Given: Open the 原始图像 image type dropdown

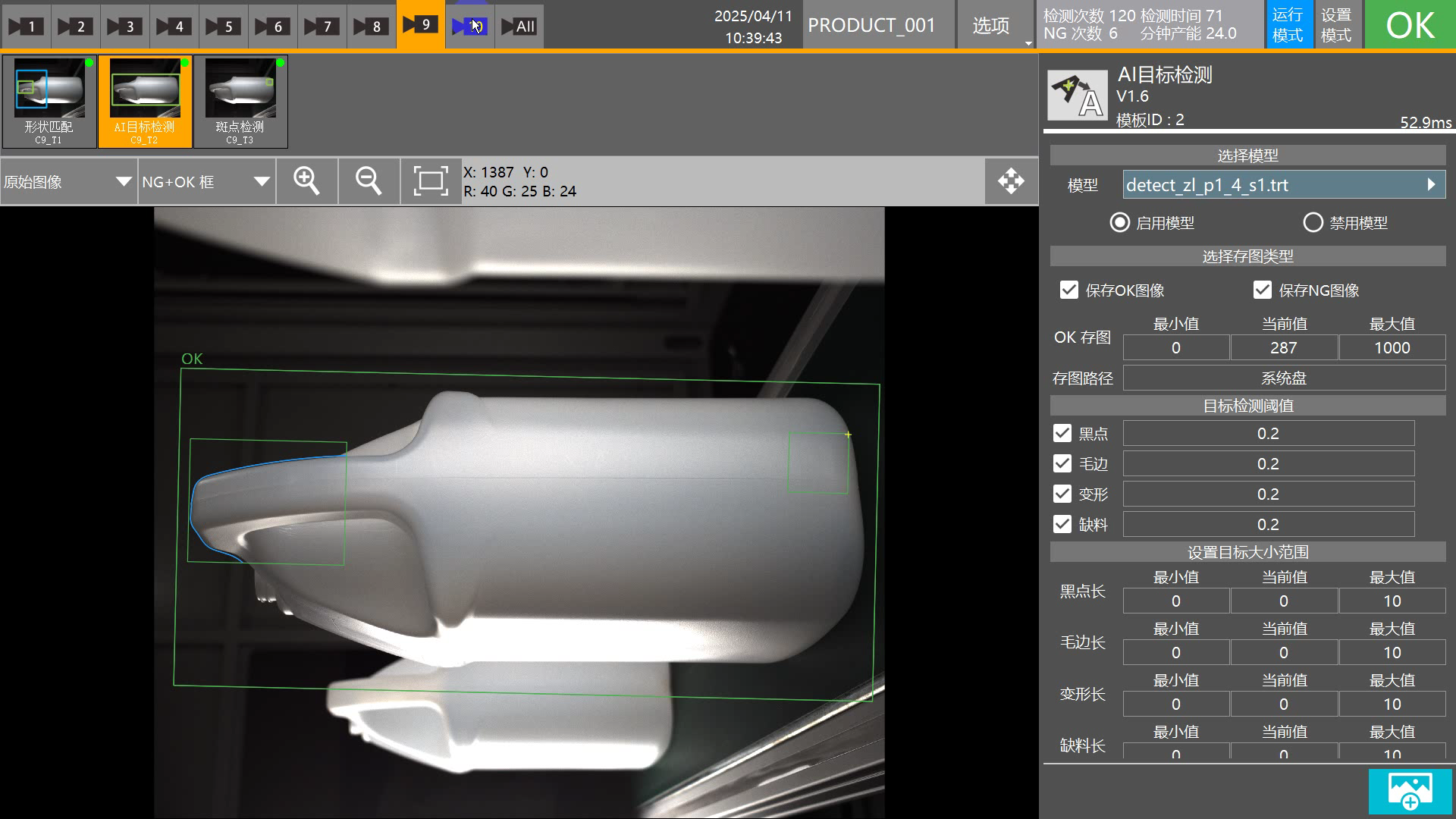Looking at the screenshot, I should [68, 182].
